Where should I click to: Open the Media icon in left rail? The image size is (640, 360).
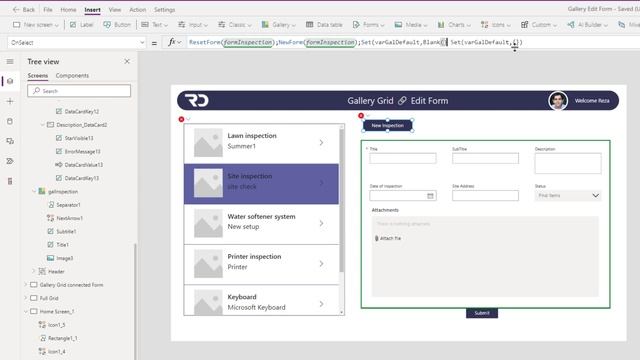pyautogui.click(x=10, y=141)
